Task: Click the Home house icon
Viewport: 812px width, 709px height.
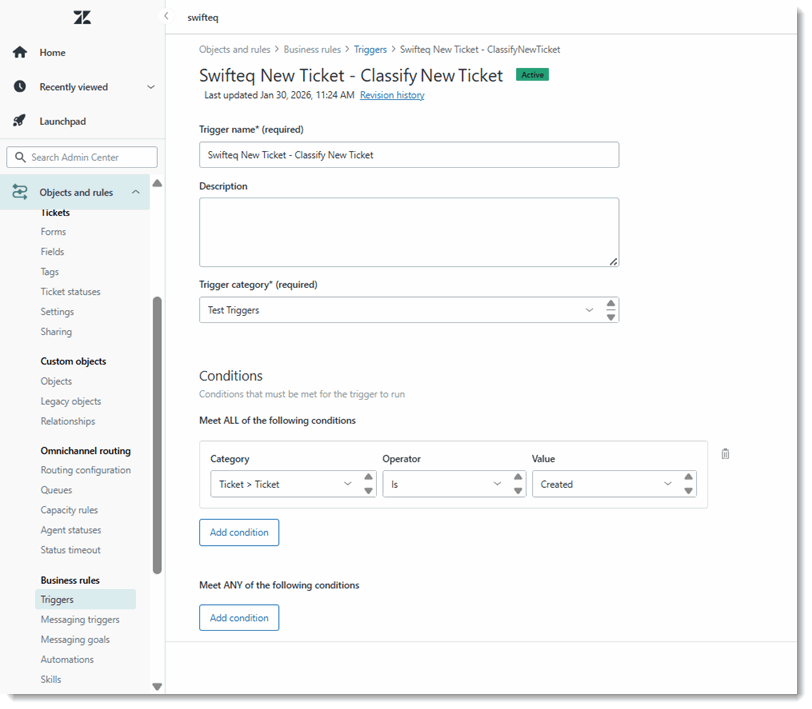Action: click(20, 52)
